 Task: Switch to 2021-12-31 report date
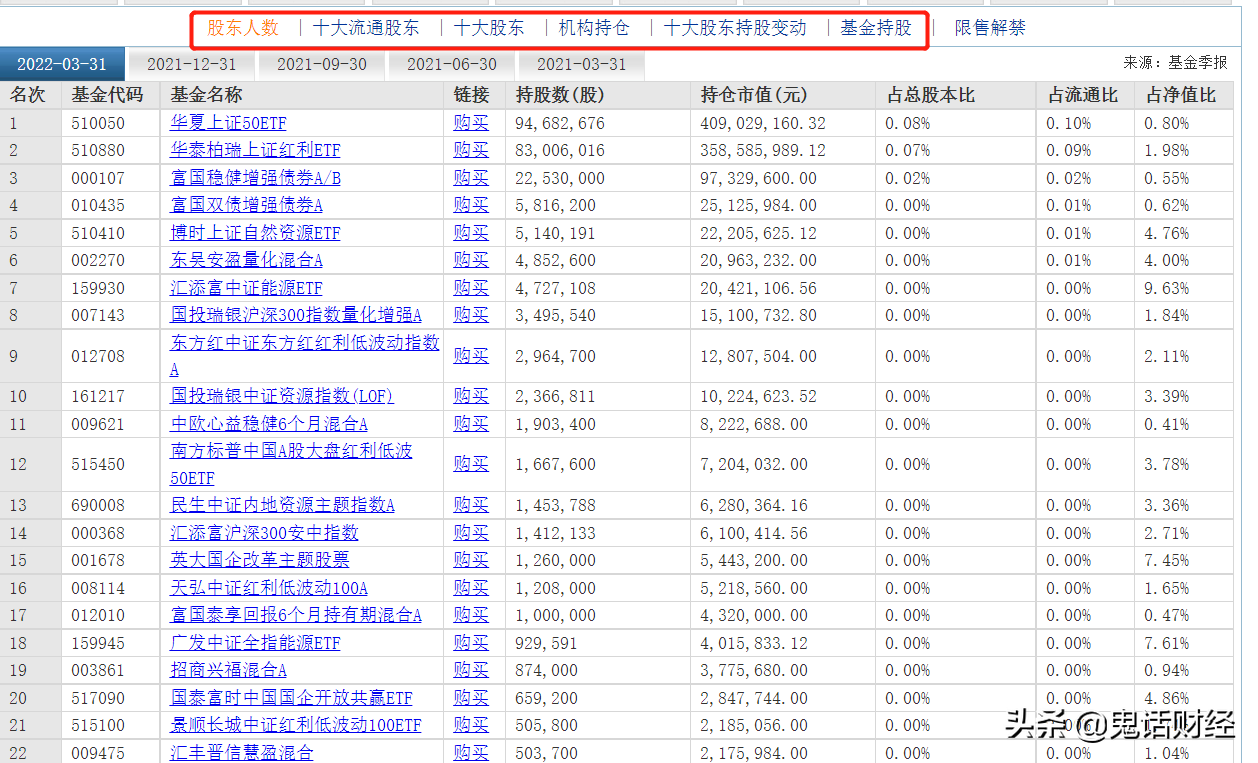(192, 64)
